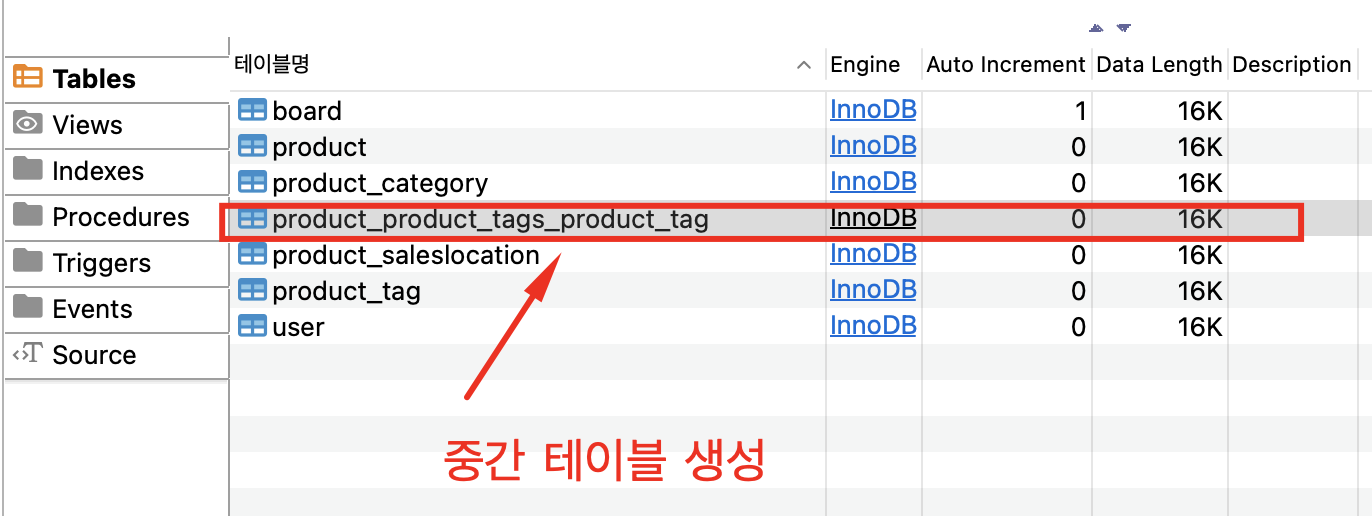Collapse panel using small up triangle
Viewport: 1372px width, 516px height.
pos(1097,28)
